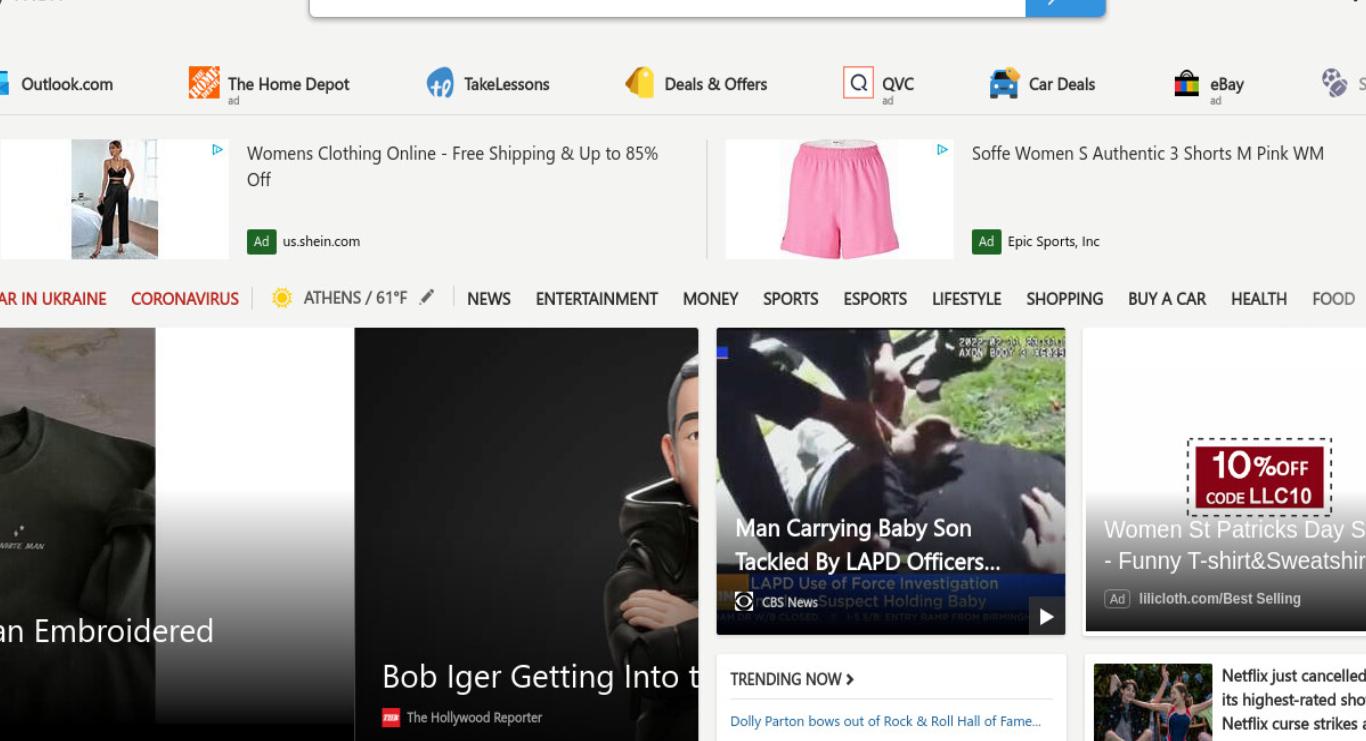Open the Money tab
This screenshot has width=1366, height=741.
point(711,298)
